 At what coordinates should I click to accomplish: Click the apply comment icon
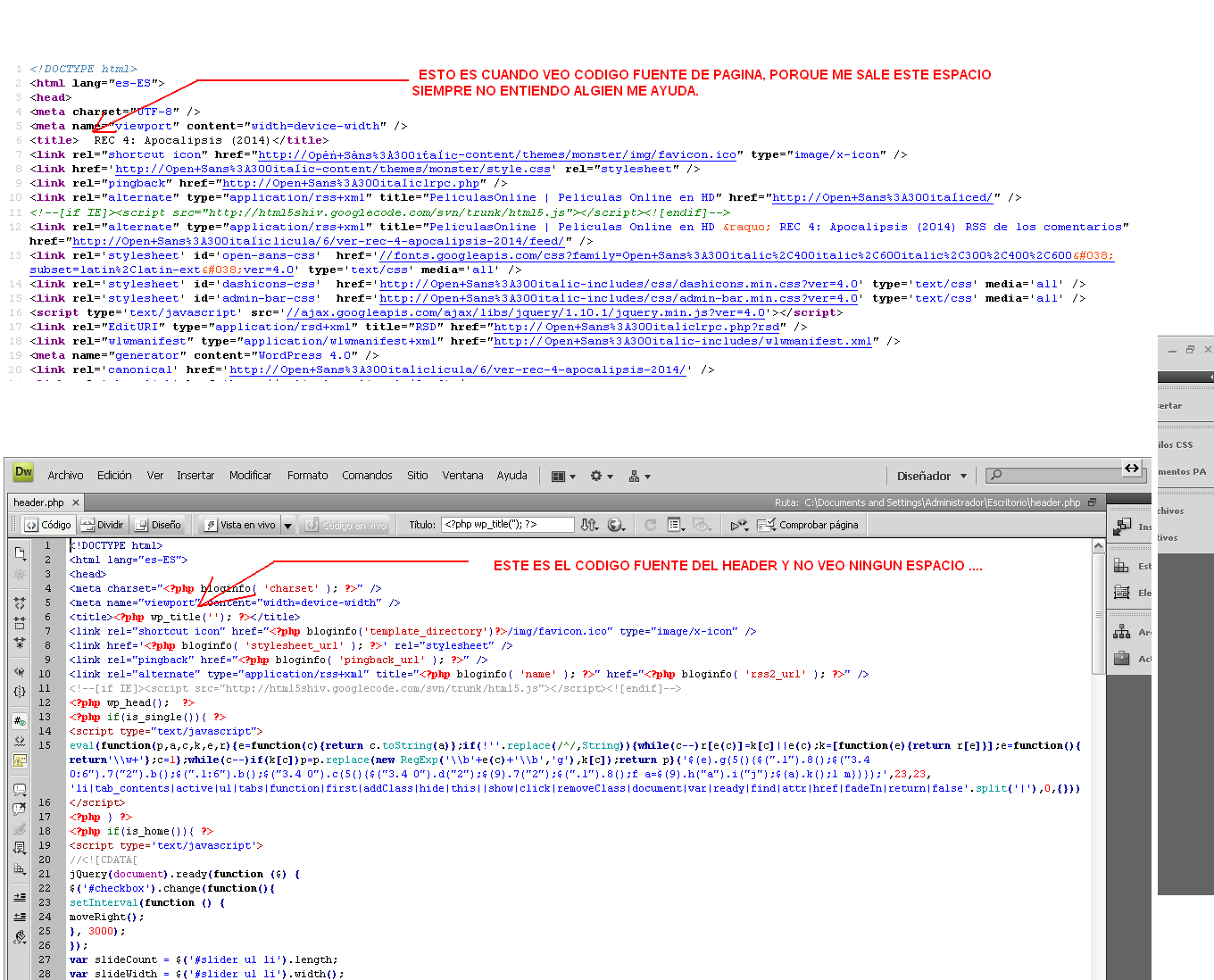[x=20, y=790]
